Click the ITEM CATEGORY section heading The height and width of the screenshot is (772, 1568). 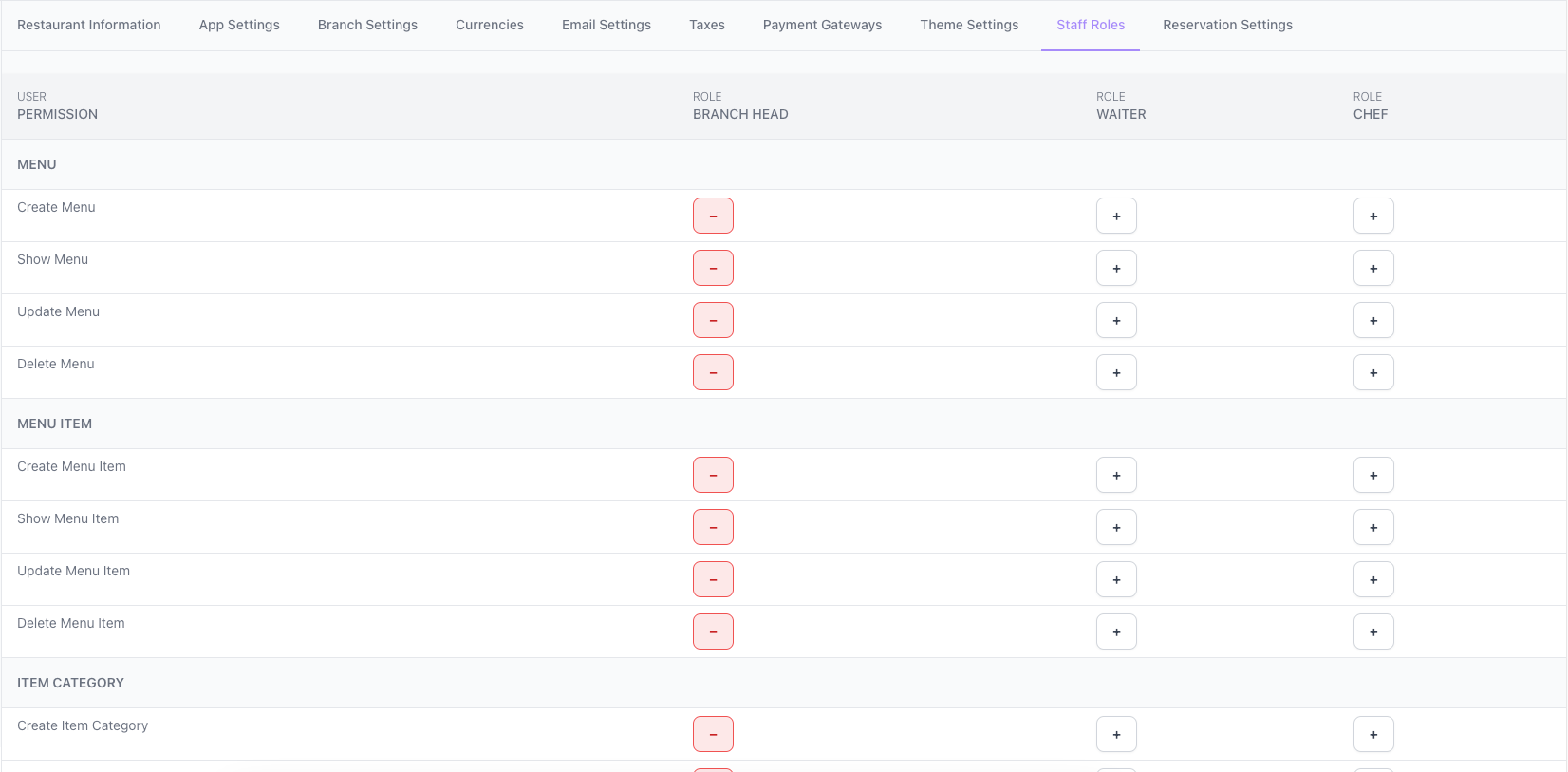pos(70,683)
